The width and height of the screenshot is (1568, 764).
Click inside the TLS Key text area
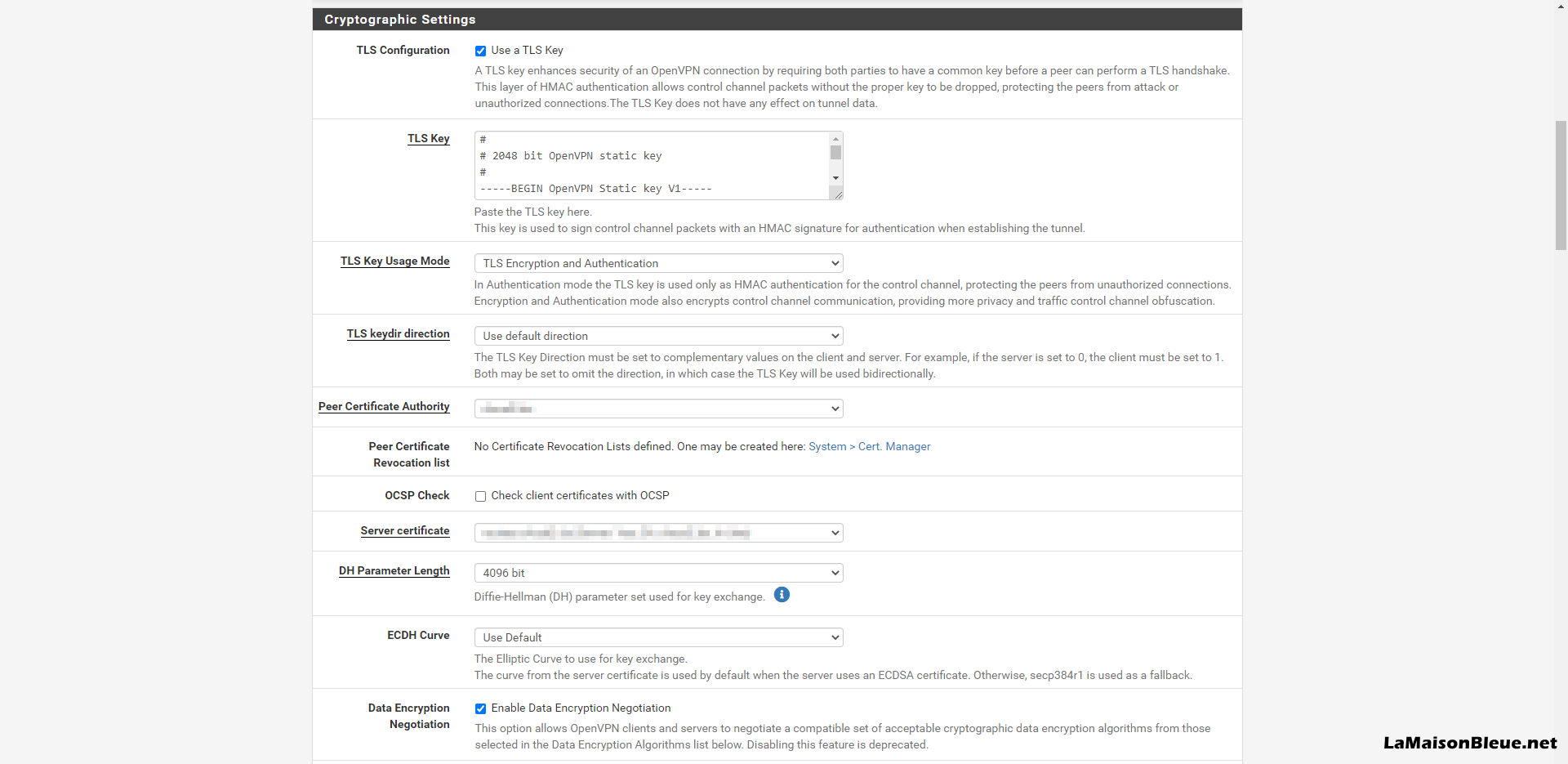click(651, 165)
